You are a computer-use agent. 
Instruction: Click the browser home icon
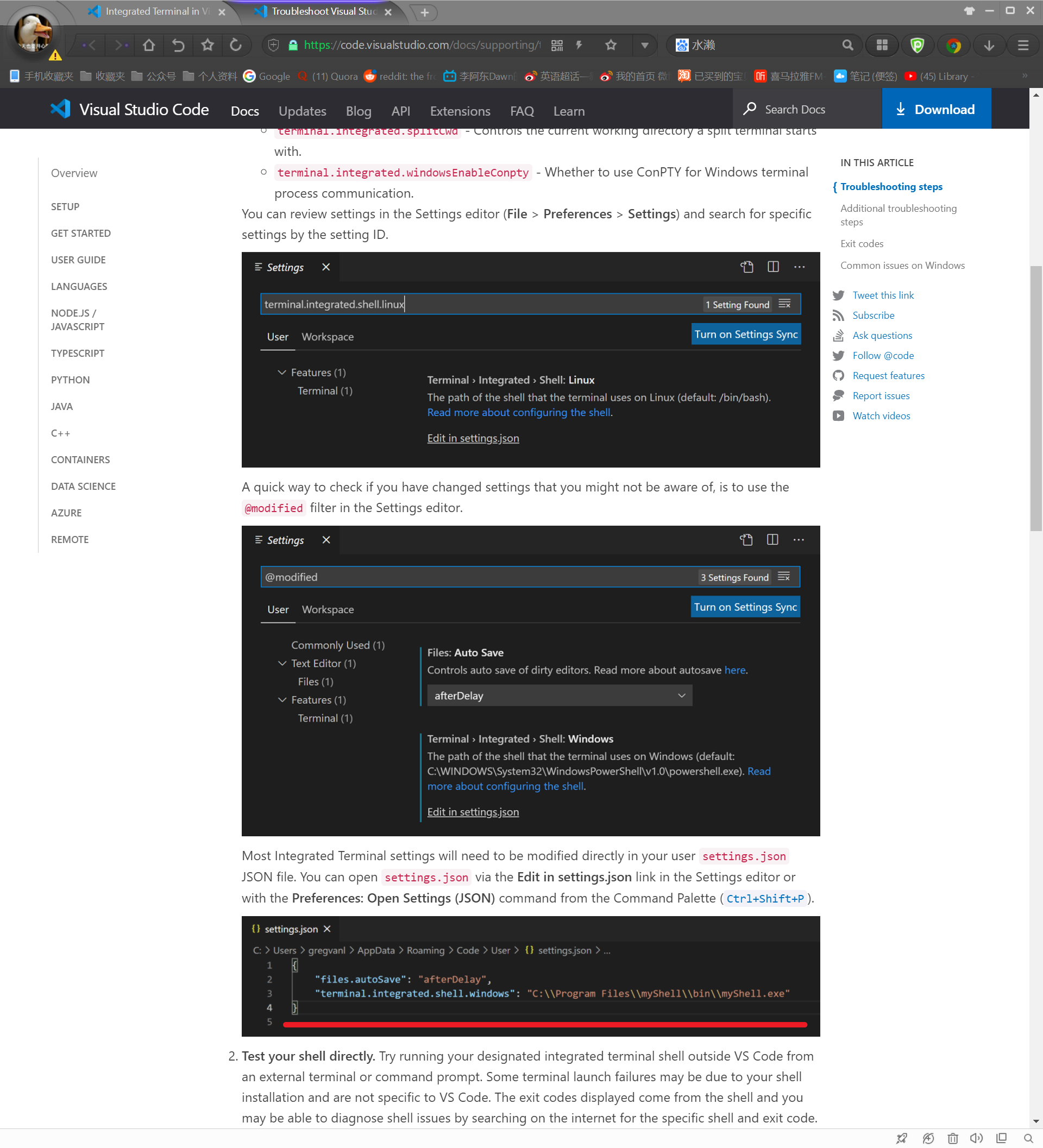[x=149, y=45]
